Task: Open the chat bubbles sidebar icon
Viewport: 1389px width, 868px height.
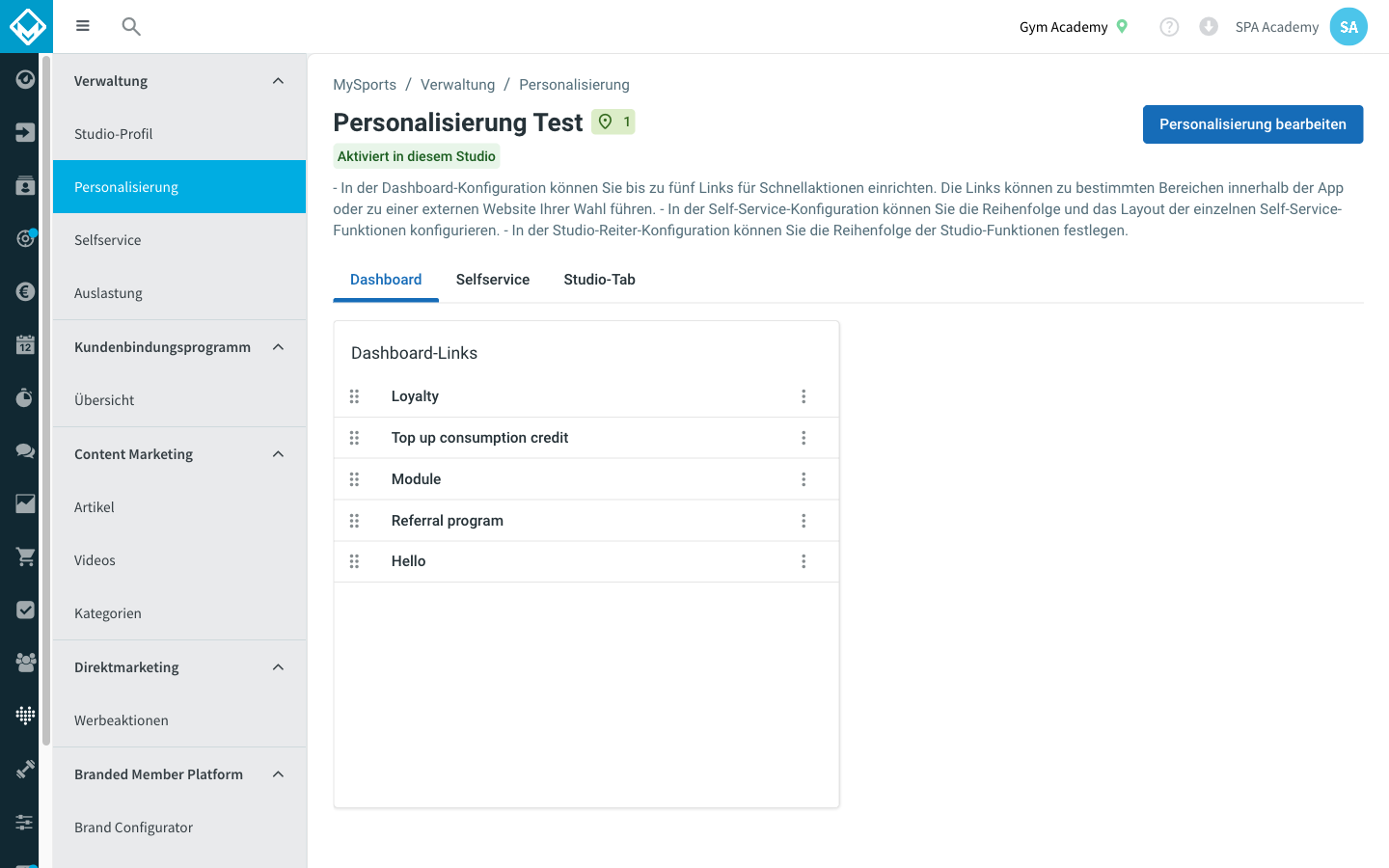Action: click(x=25, y=450)
